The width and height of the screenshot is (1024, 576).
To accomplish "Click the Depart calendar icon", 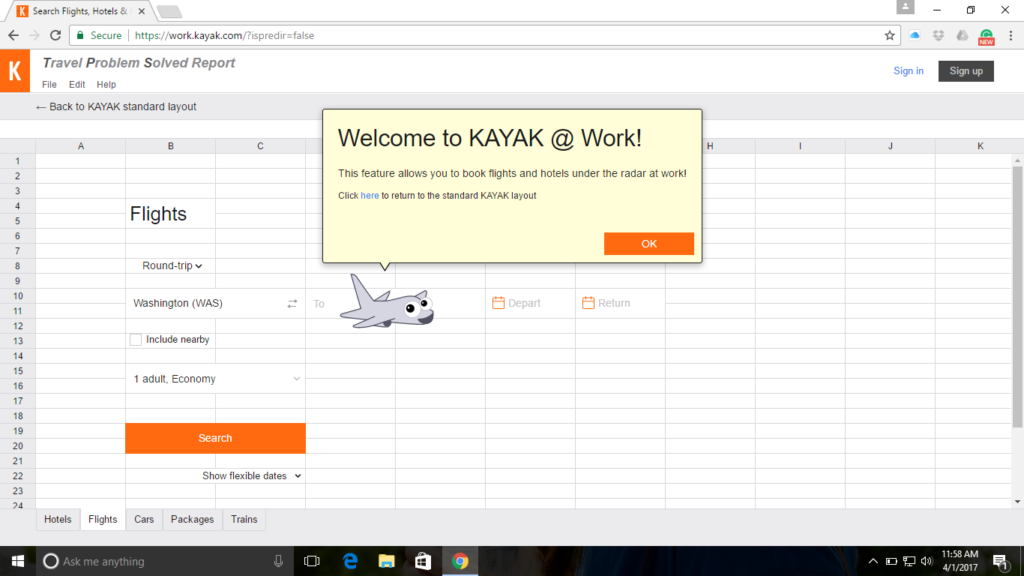I will click(498, 303).
